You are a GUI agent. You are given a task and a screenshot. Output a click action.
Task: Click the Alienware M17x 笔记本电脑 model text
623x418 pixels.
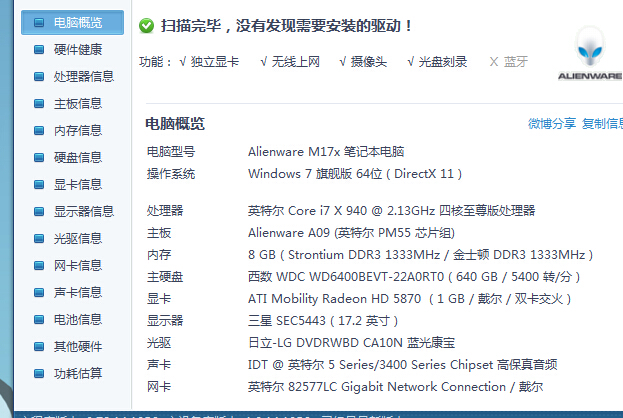(326, 152)
